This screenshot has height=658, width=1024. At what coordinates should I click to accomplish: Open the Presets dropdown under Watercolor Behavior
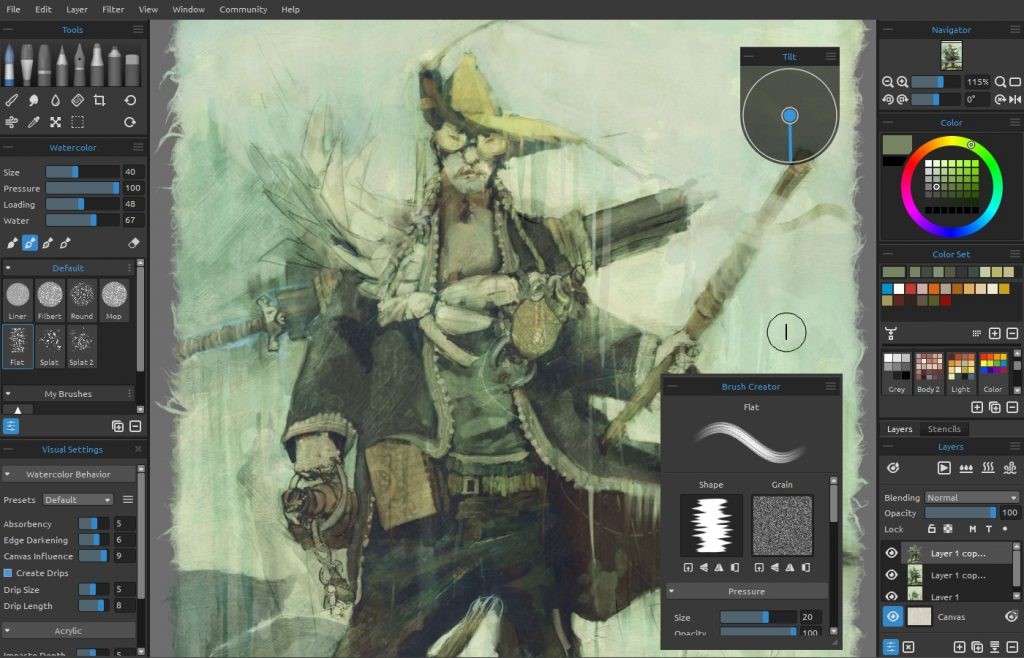pyautogui.click(x=77, y=499)
